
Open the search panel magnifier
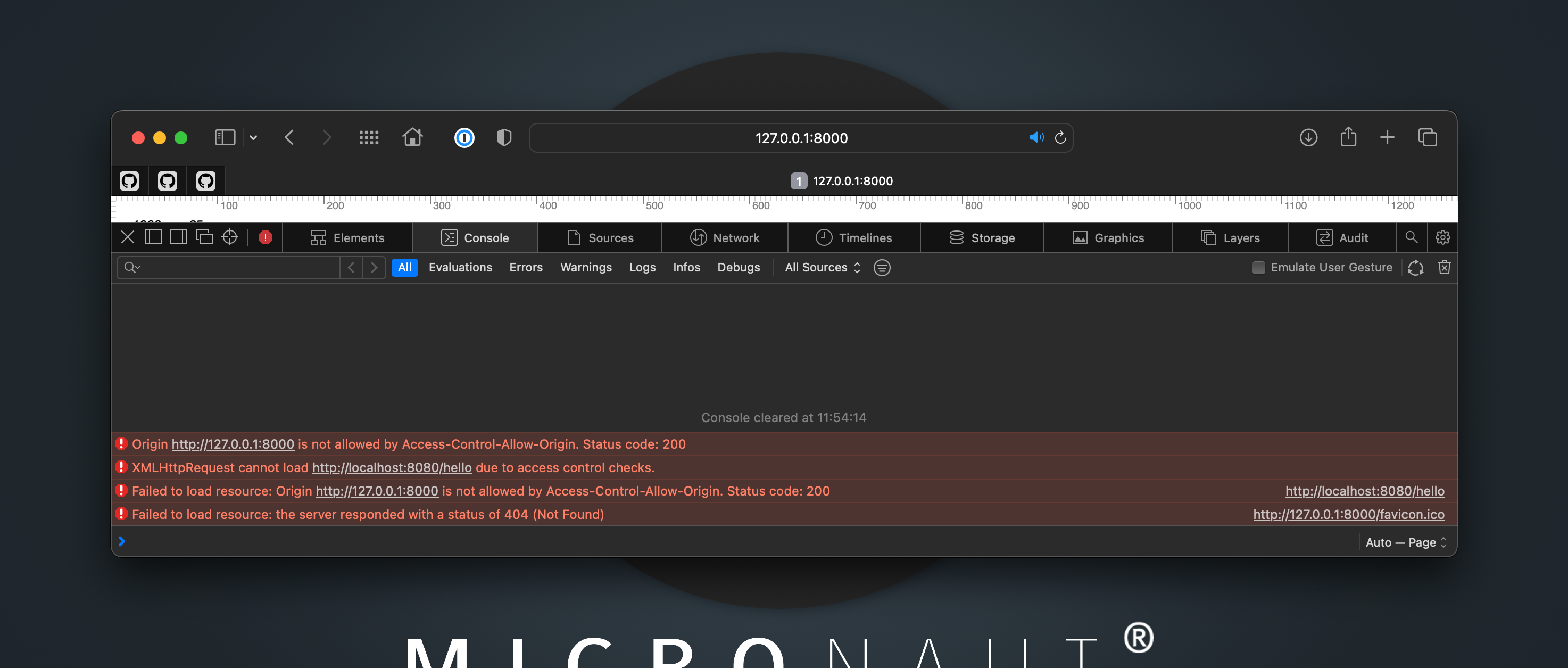[1412, 237]
